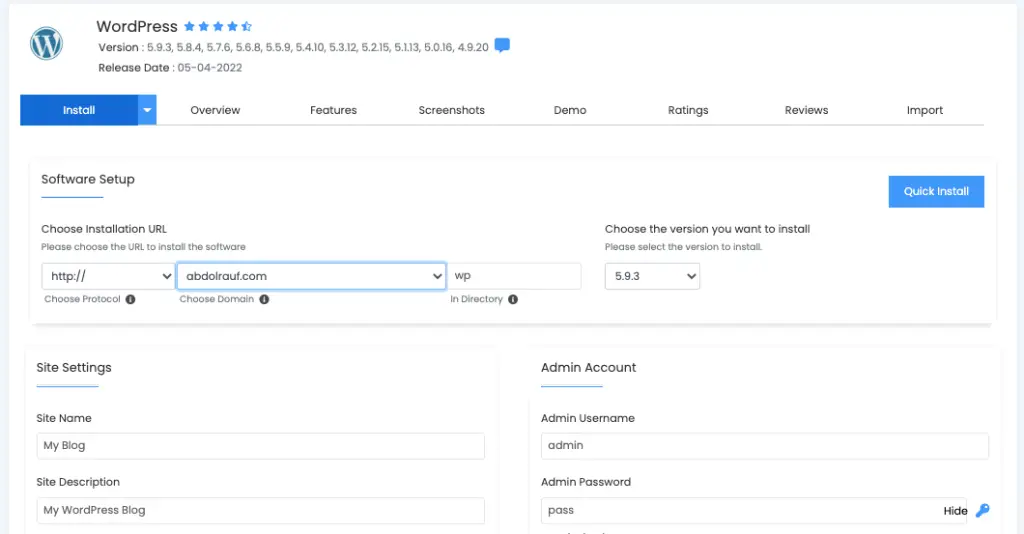Screen dimensions: 1024x534
Task: Click the Choose Protocol info icon
Action: click(x=131, y=299)
